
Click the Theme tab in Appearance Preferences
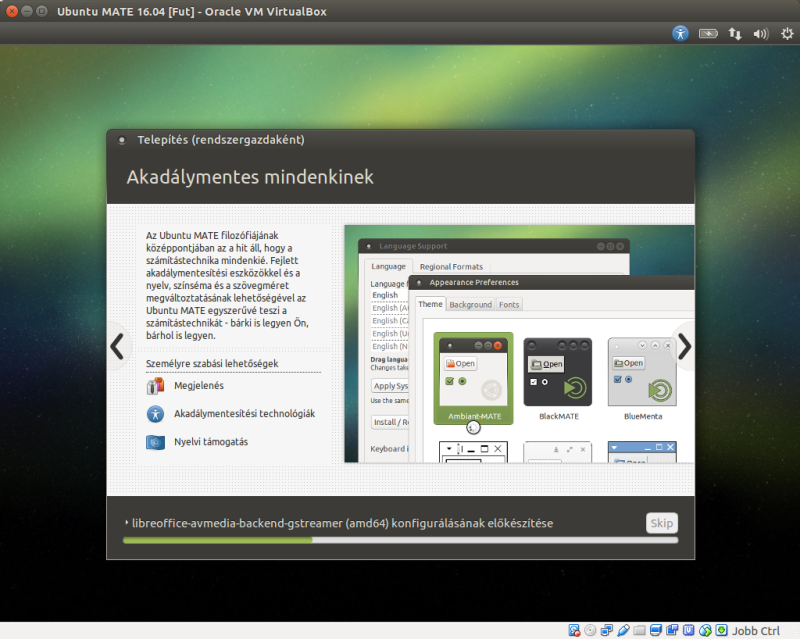(430, 304)
